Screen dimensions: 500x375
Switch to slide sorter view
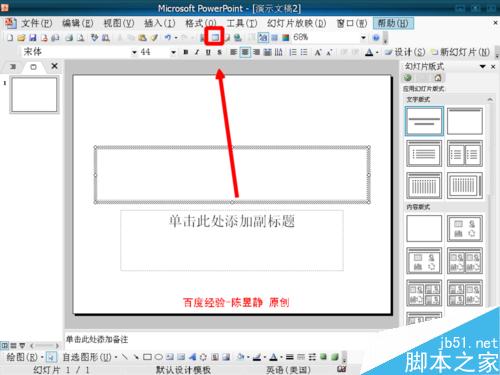(14, 345)
